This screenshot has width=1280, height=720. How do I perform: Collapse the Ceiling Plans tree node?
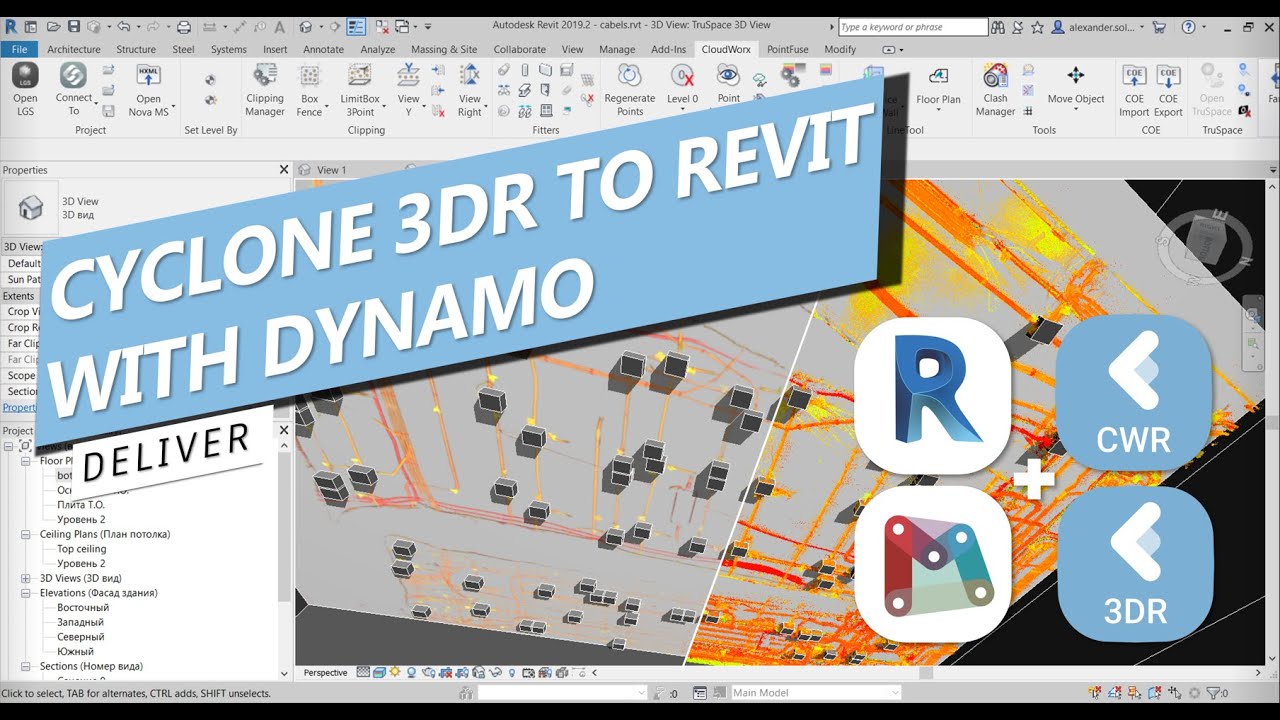(x=26, y=535)
